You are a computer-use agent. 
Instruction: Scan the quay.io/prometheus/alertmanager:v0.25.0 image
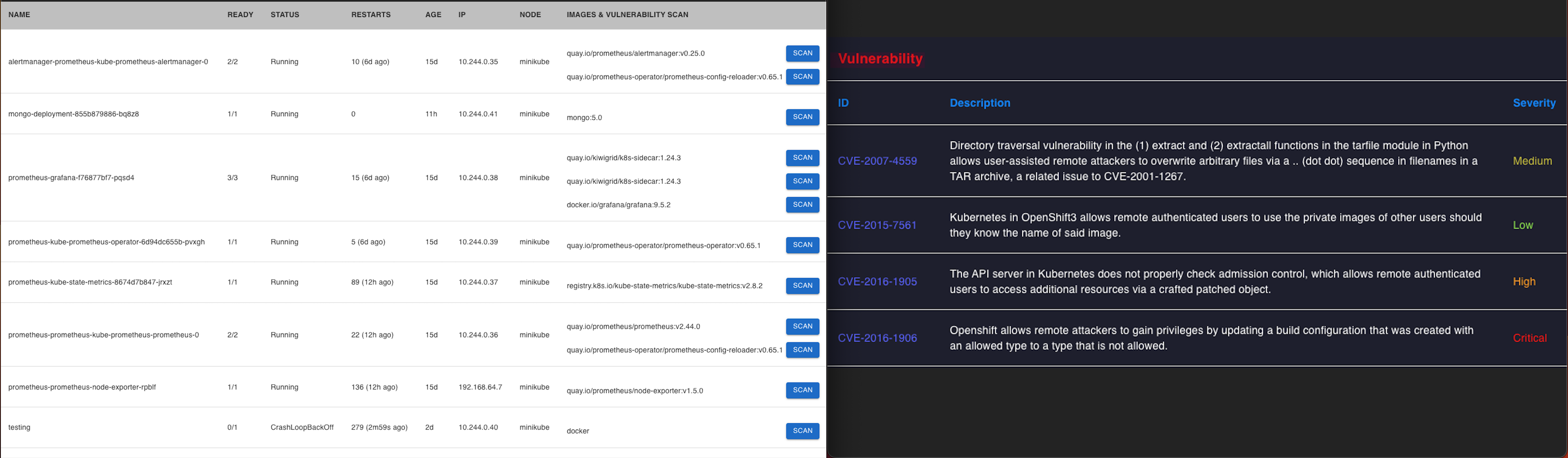[x=802, y=54]
